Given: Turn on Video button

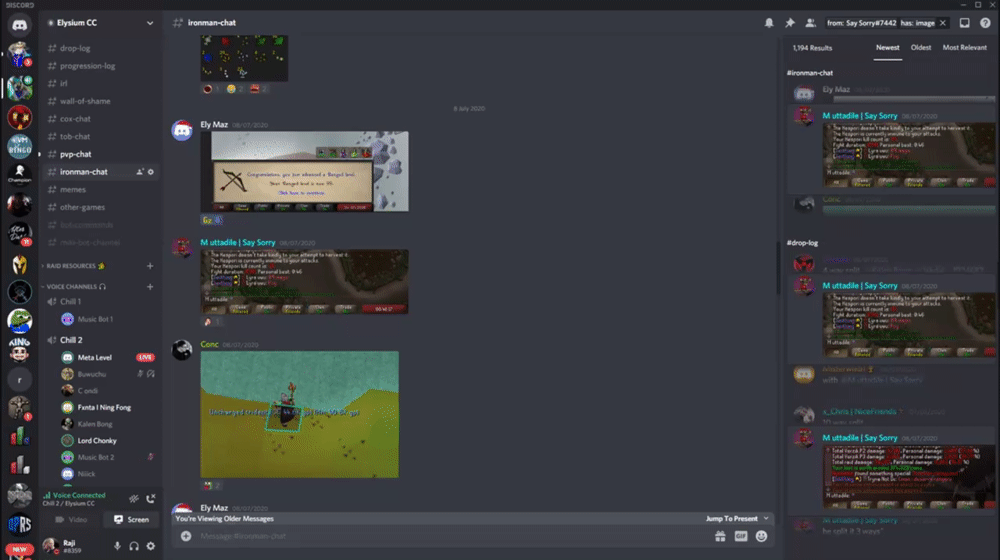Looking at the screenshot, I should pyautogui.click(x=71, y=520).
